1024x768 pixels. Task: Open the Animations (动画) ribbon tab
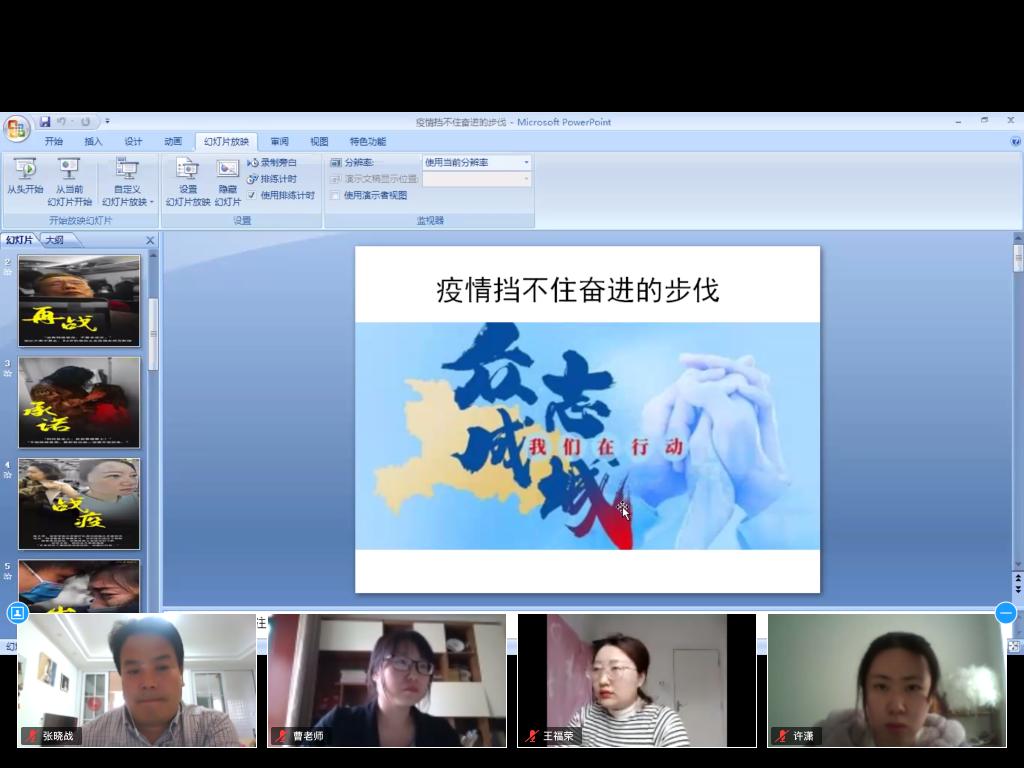click(173, 142)
